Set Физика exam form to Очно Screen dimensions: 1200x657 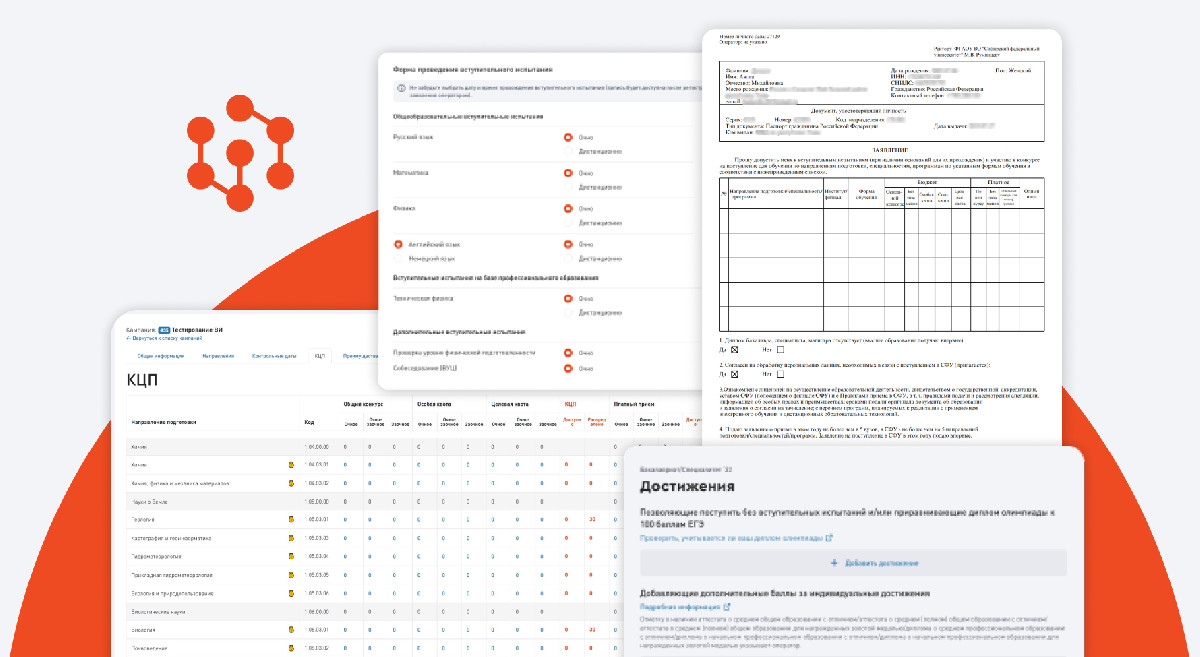[568, 208]
